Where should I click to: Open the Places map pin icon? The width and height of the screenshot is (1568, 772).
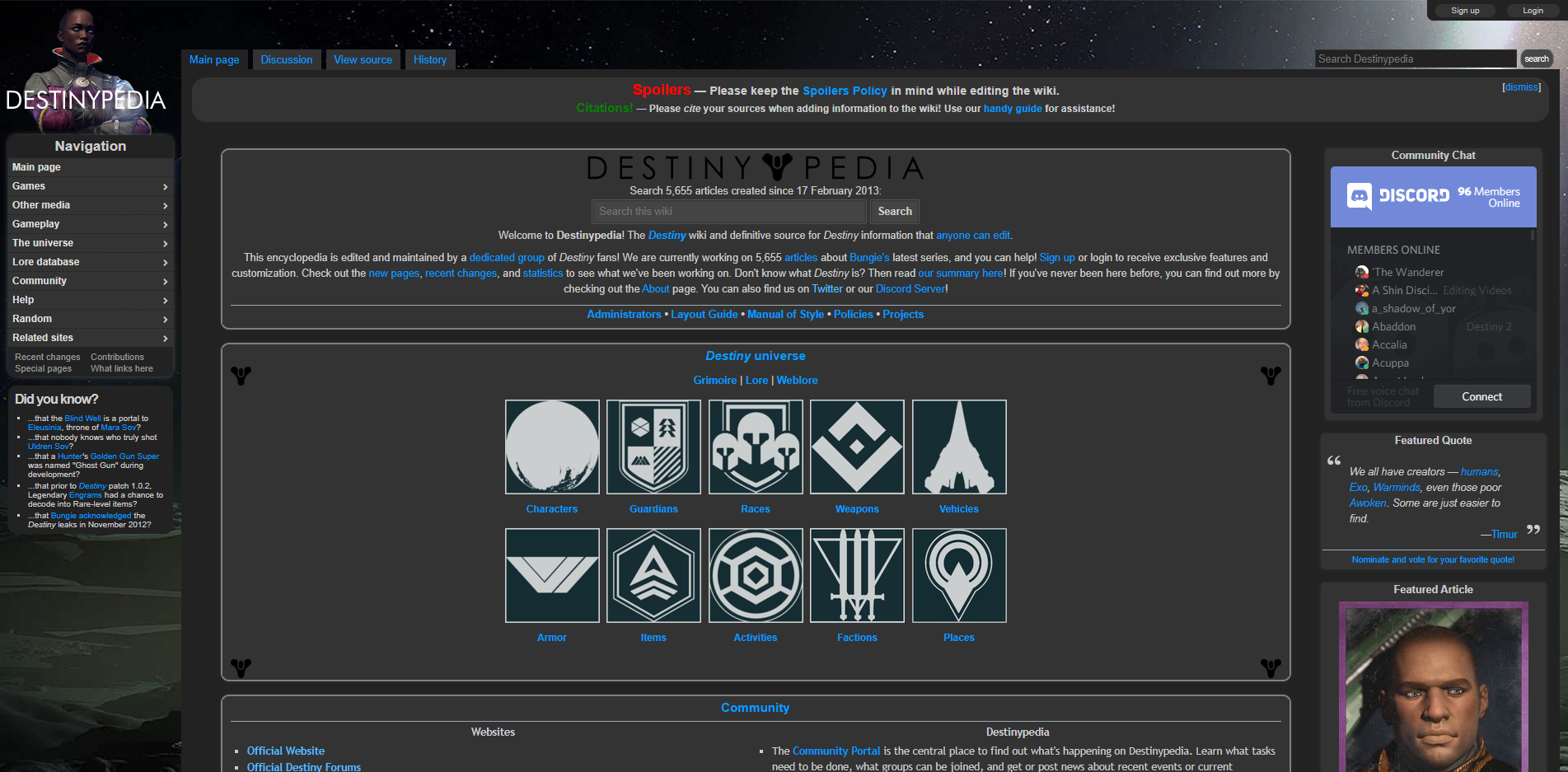[x=959, y=575]
